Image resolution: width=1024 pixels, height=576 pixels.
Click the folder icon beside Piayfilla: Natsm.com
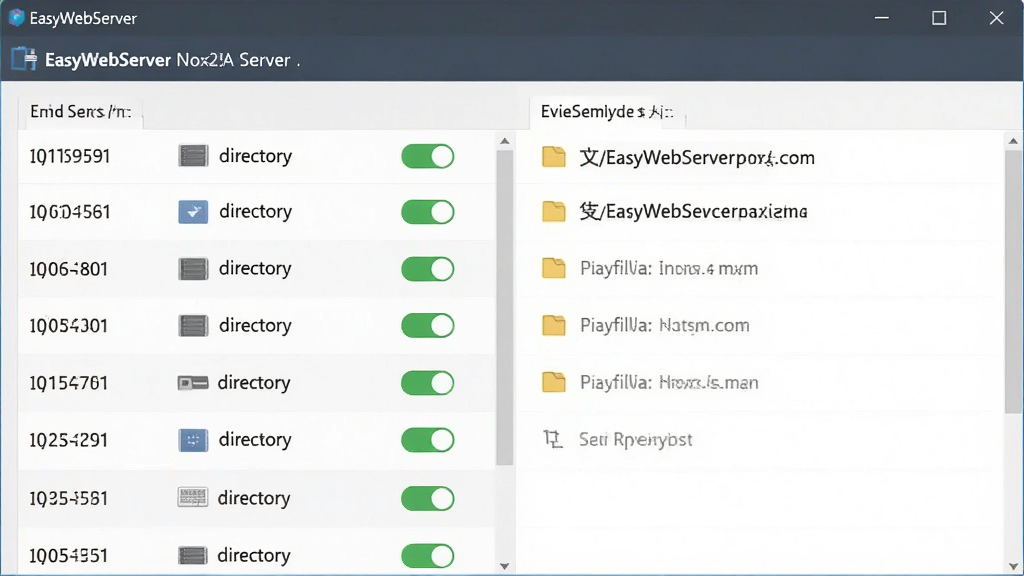[x=554, y=325]
